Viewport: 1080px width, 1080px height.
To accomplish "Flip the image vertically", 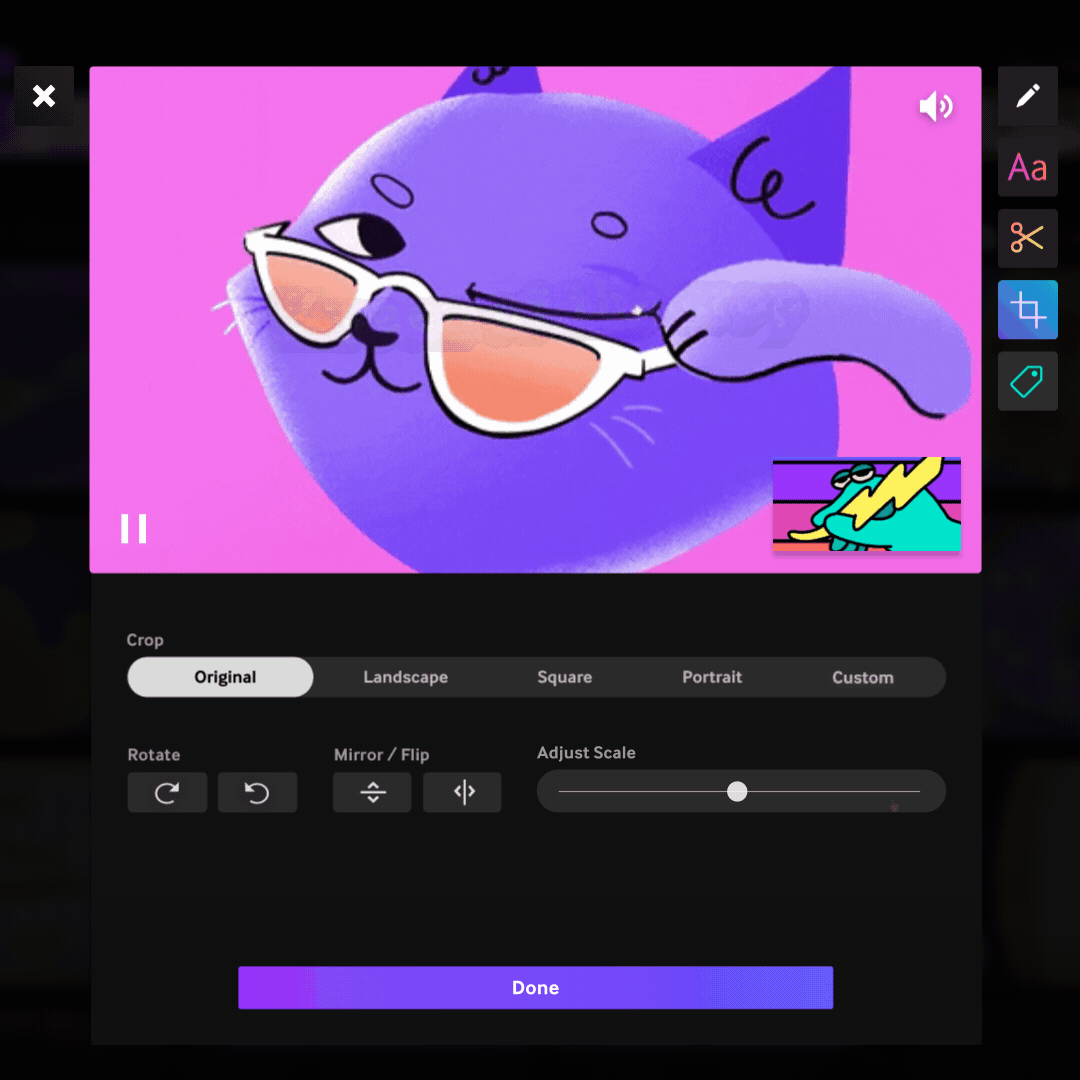I will point(372,792).
